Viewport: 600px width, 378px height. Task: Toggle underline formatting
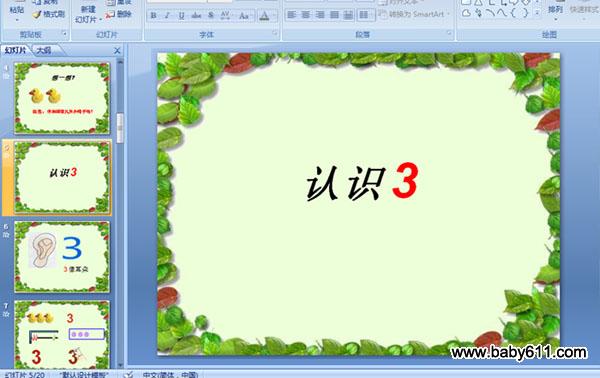[181, 16]
